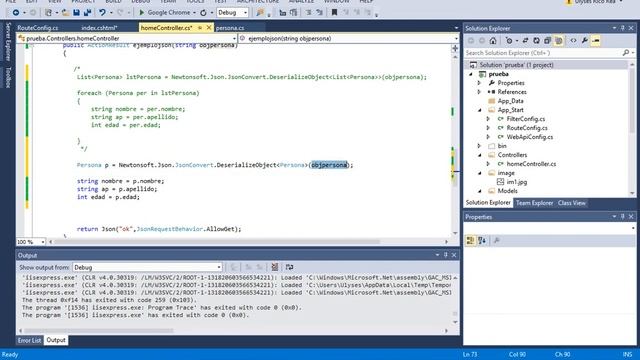Viewport: 640px width, 360px height.
Task: Click the Collapse All icon in Solution Explorer
Action: (x=547, y=40)
